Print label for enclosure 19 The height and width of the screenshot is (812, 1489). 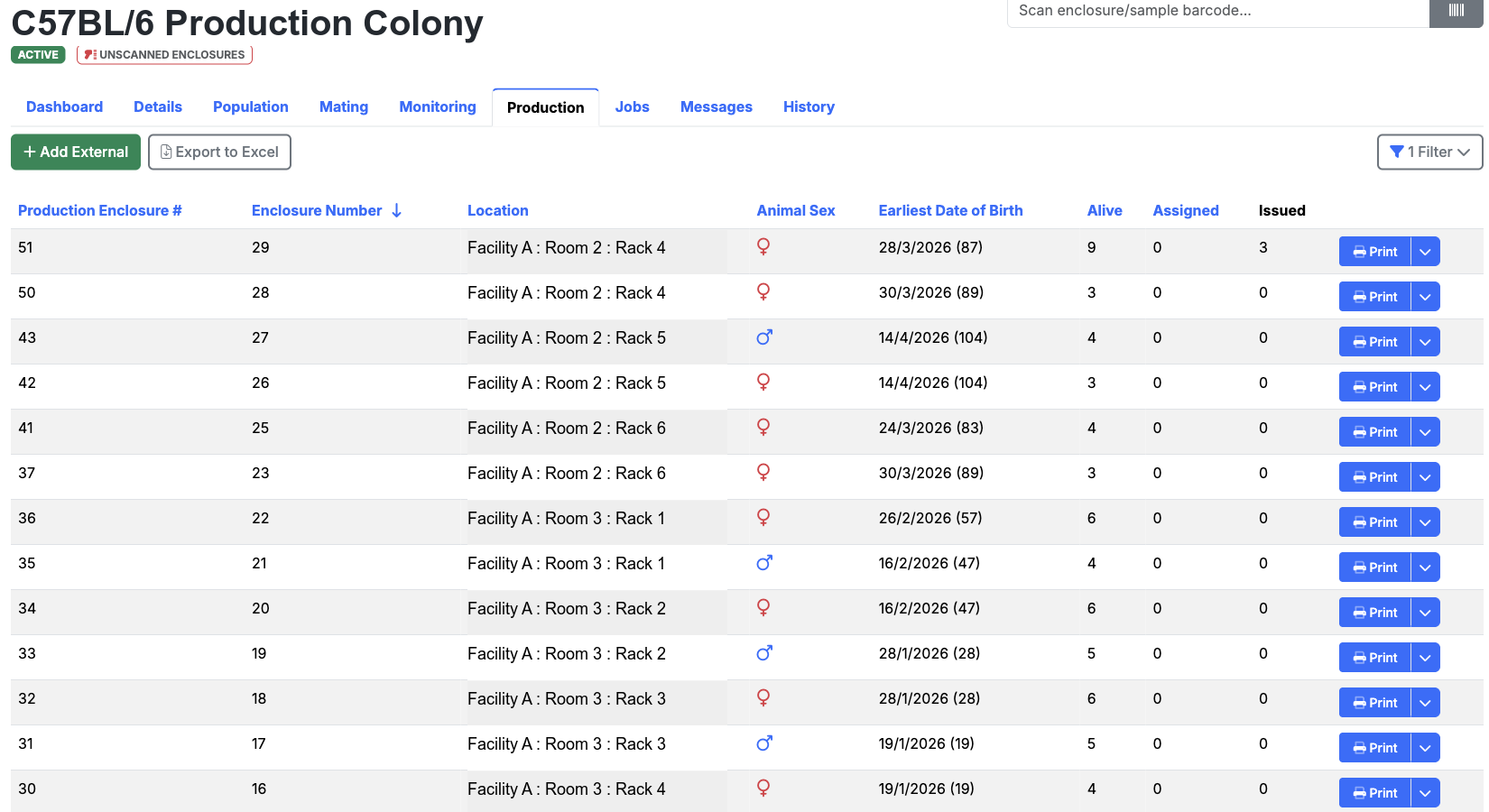[1374, 658]
